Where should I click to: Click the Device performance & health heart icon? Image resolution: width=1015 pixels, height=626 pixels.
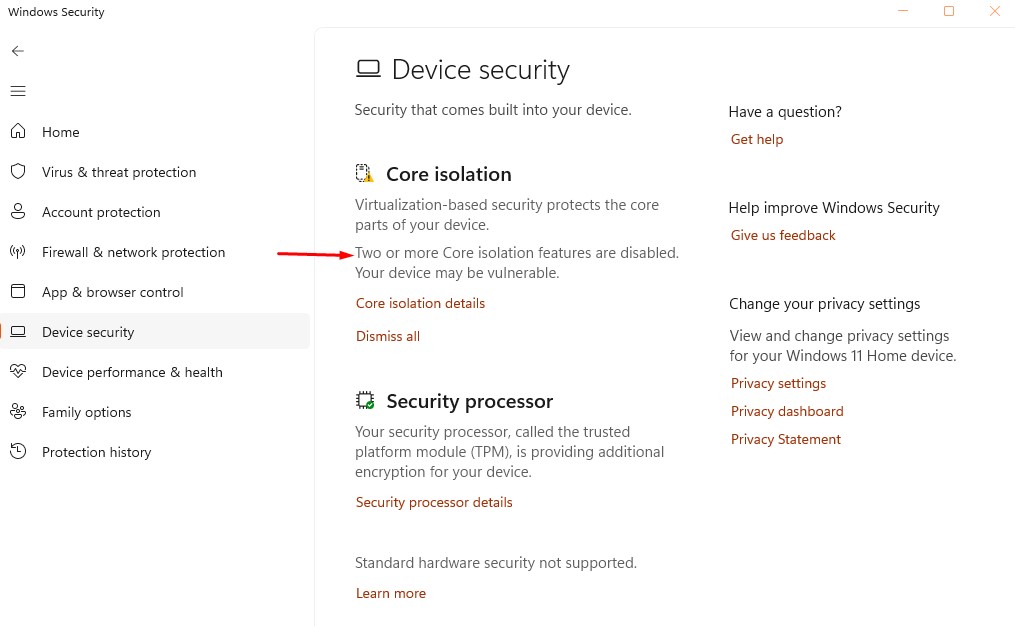[17, 372]
